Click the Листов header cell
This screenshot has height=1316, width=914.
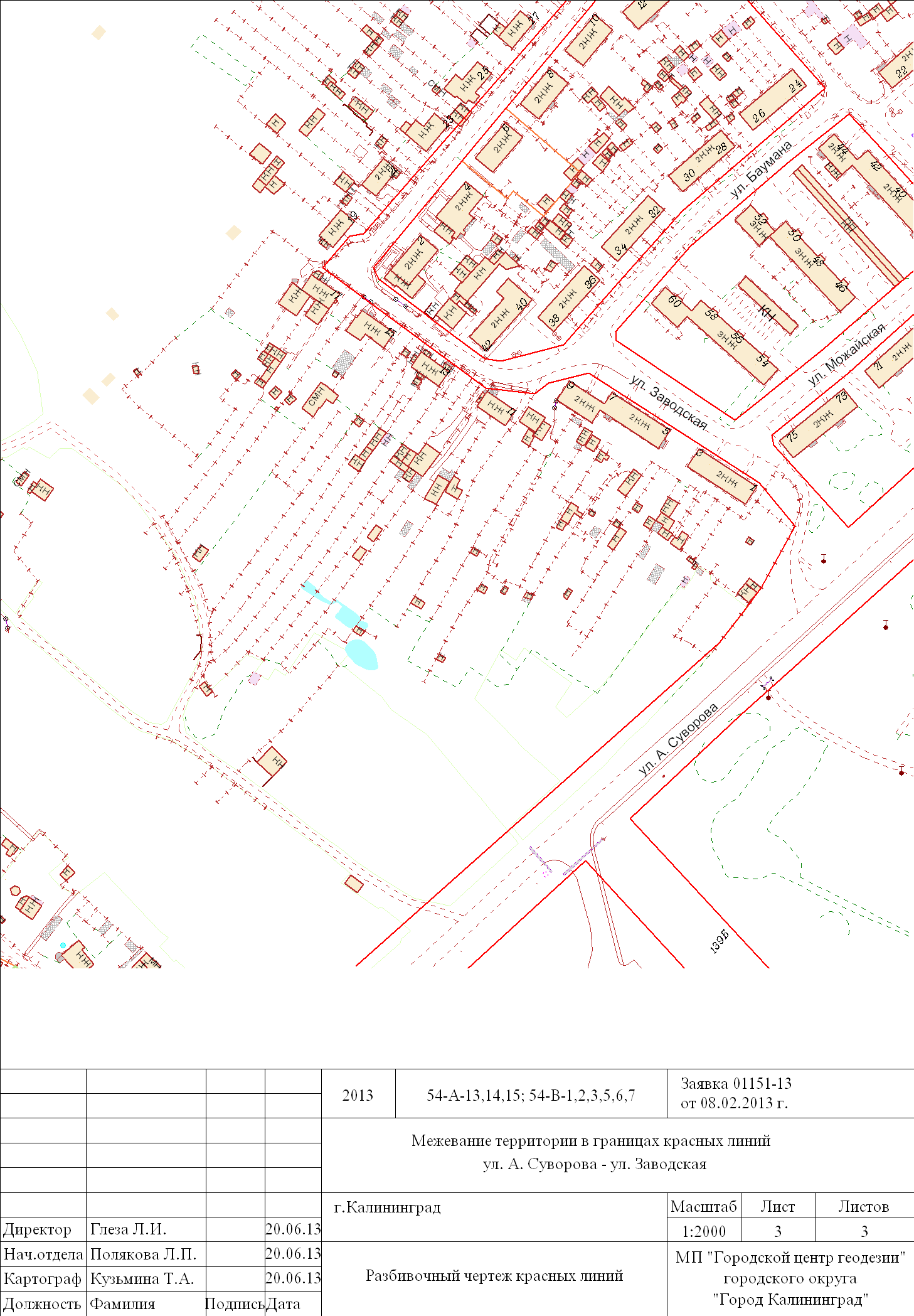tap(863, 1206)
